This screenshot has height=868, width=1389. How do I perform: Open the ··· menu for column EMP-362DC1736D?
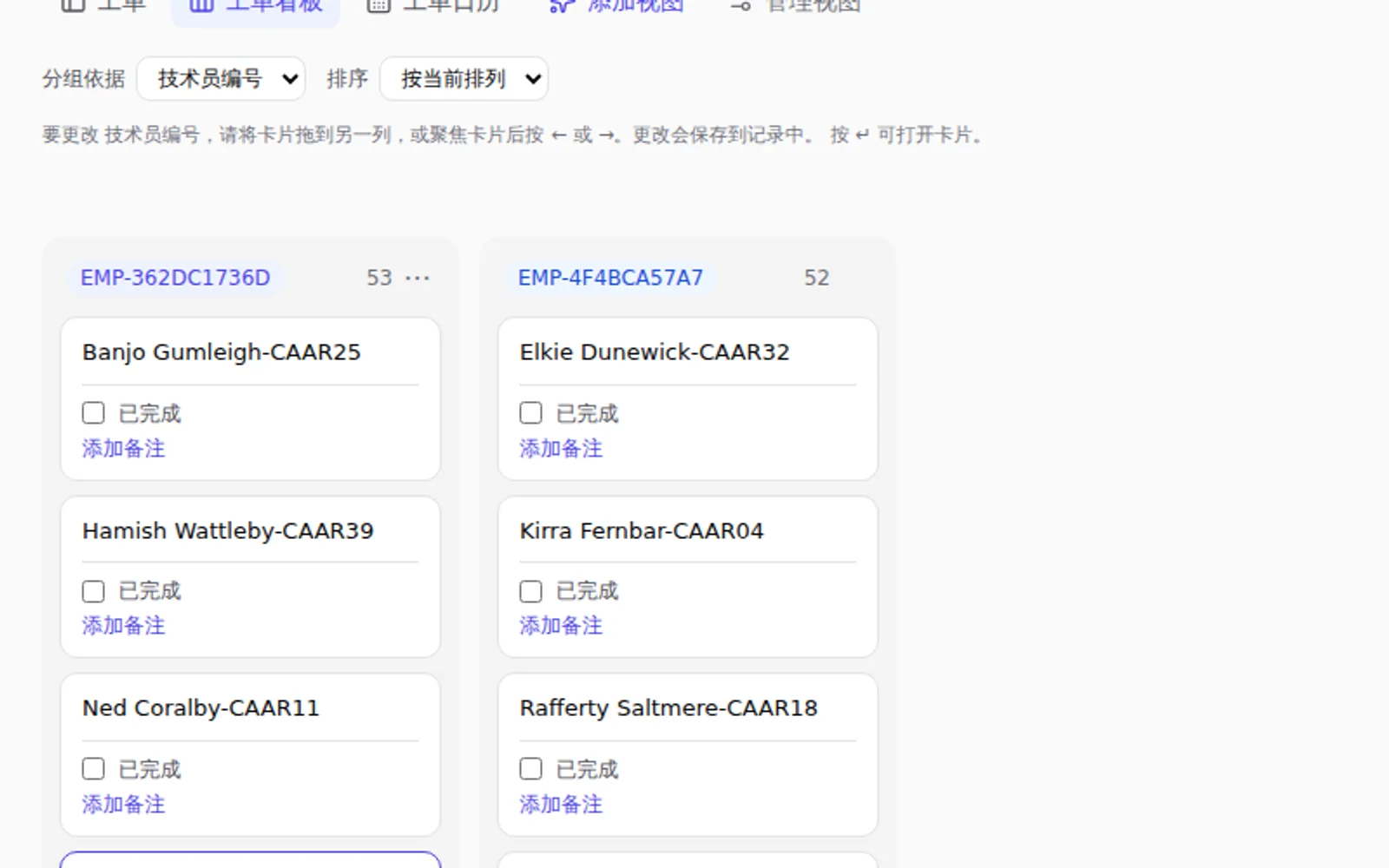point(418,278)
